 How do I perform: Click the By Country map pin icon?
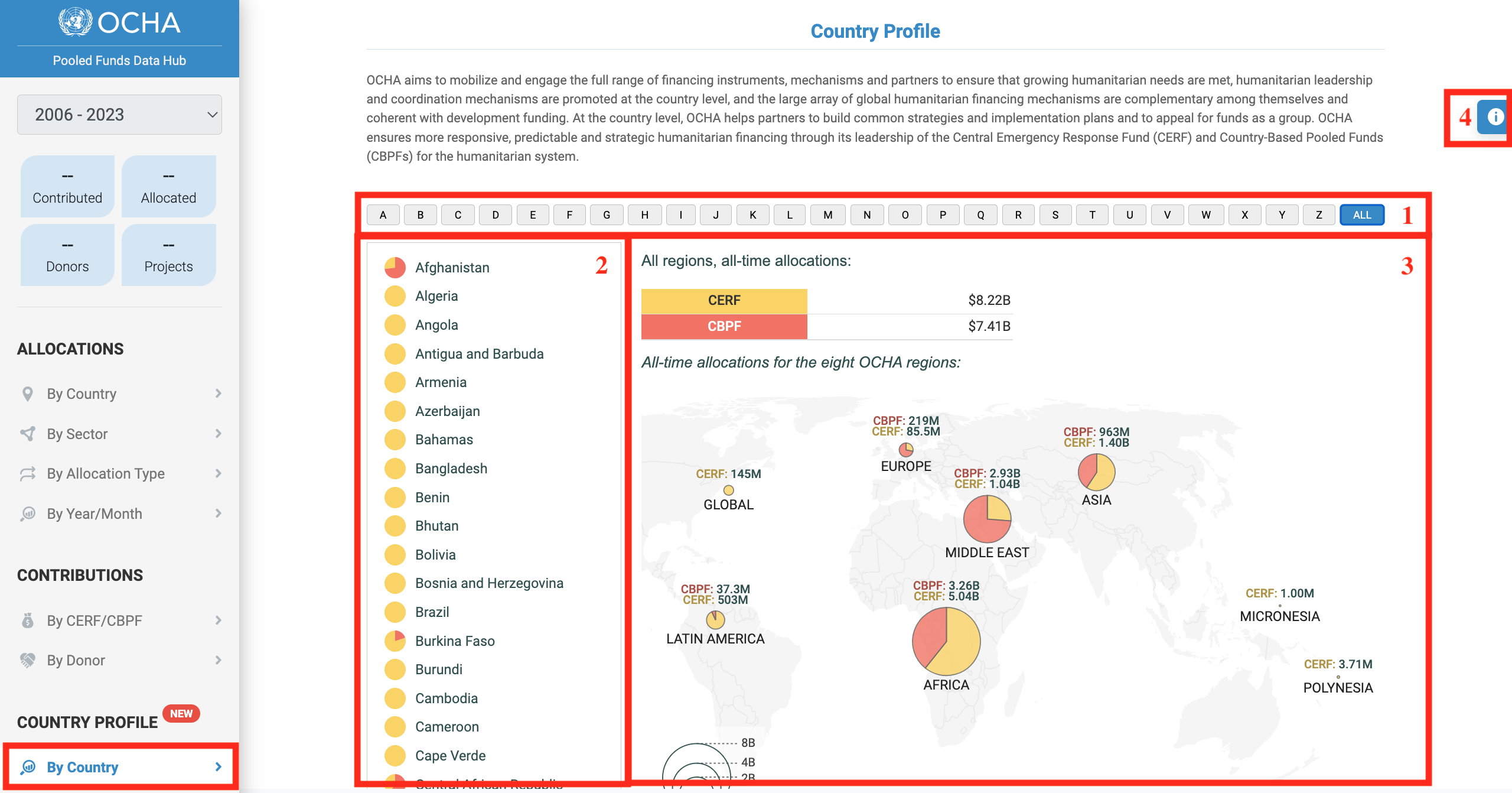[27, 394]
